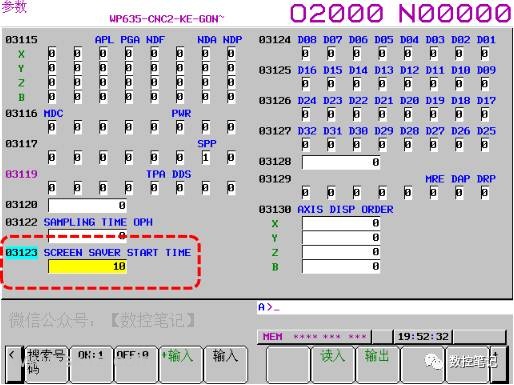
Task: Select the X axis display order field
Action: point(341,223)
